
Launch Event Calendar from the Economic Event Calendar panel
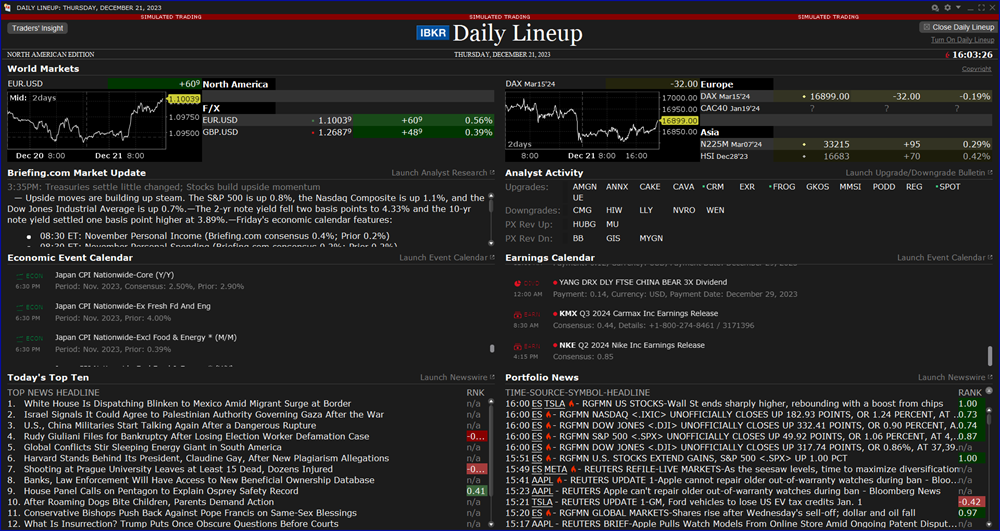(x=446, y=258)
